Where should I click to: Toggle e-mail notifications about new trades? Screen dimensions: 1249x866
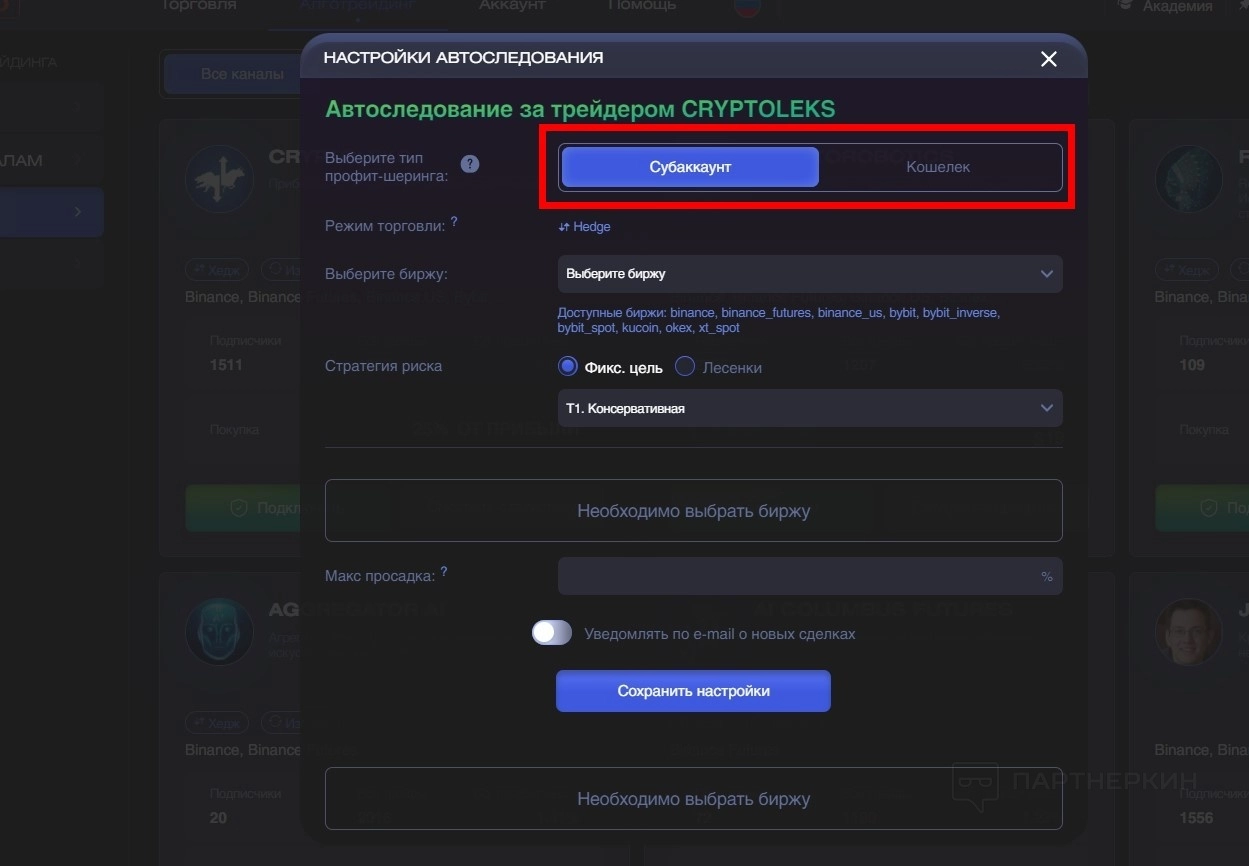[552, 633]
